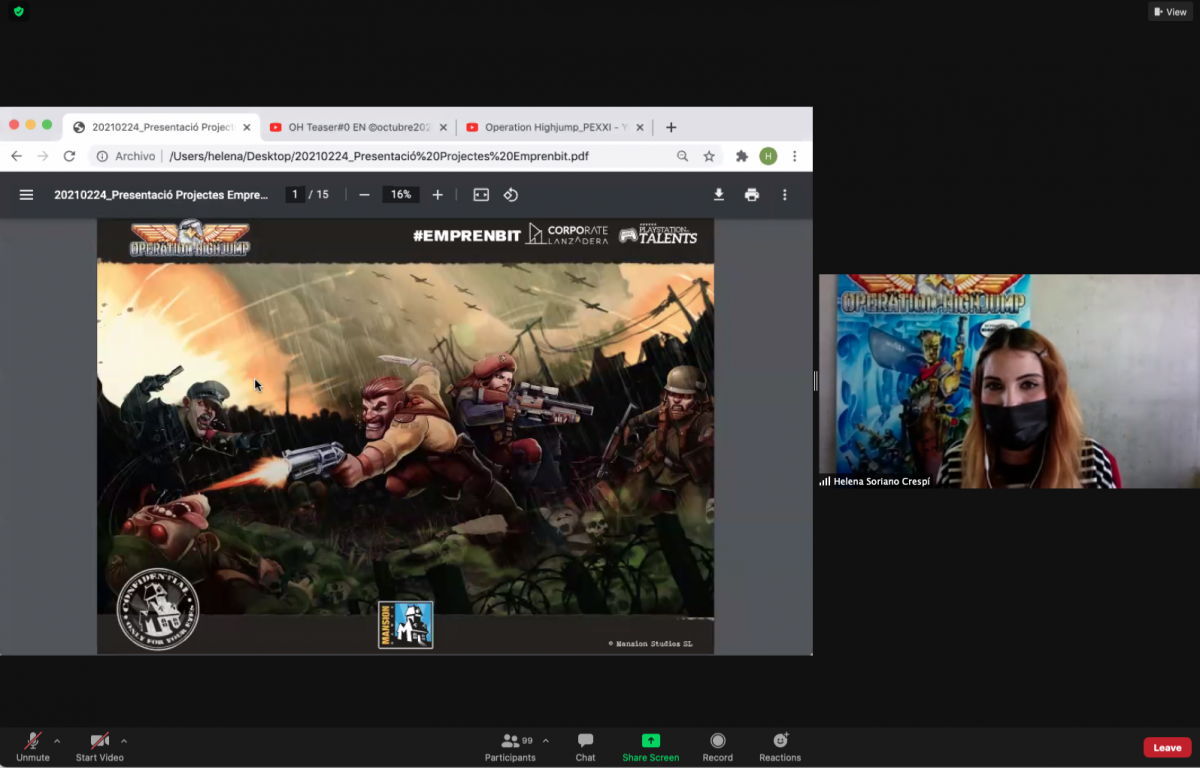Viewport: 1200px width, 768px height.
Task: Close the OH Teaser#0 tab
Action: point(442,127)
